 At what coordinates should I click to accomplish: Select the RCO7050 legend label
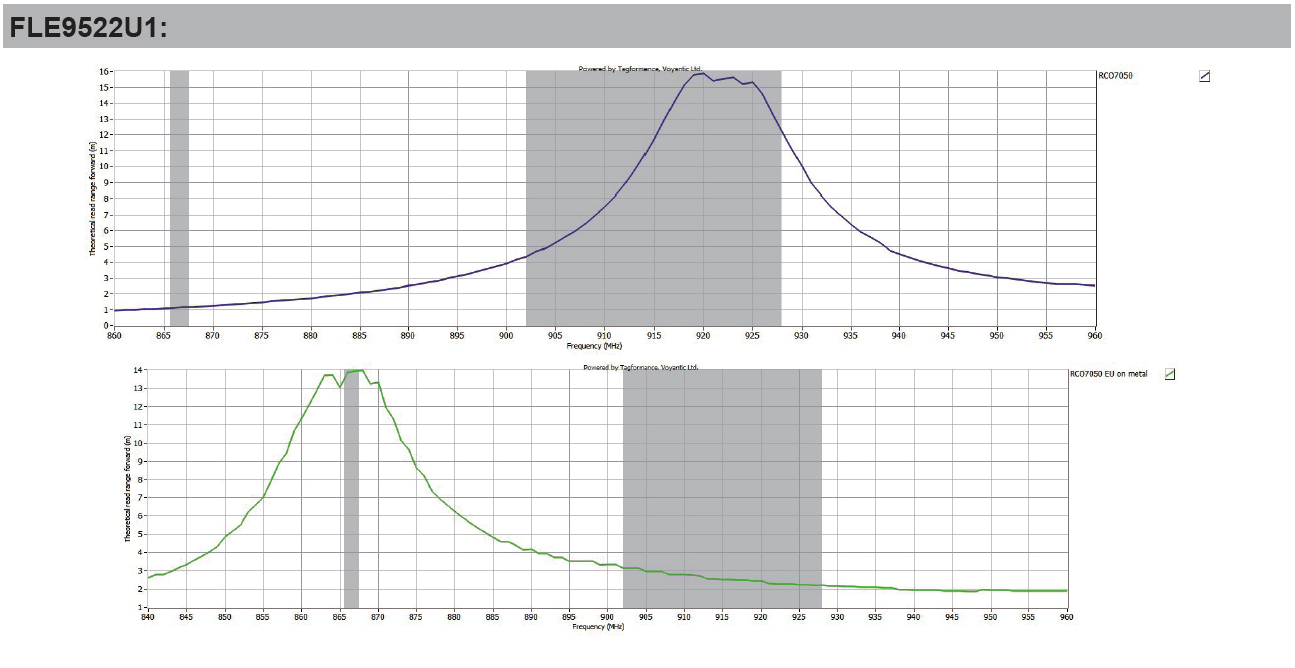click(x=1115, y=76)
